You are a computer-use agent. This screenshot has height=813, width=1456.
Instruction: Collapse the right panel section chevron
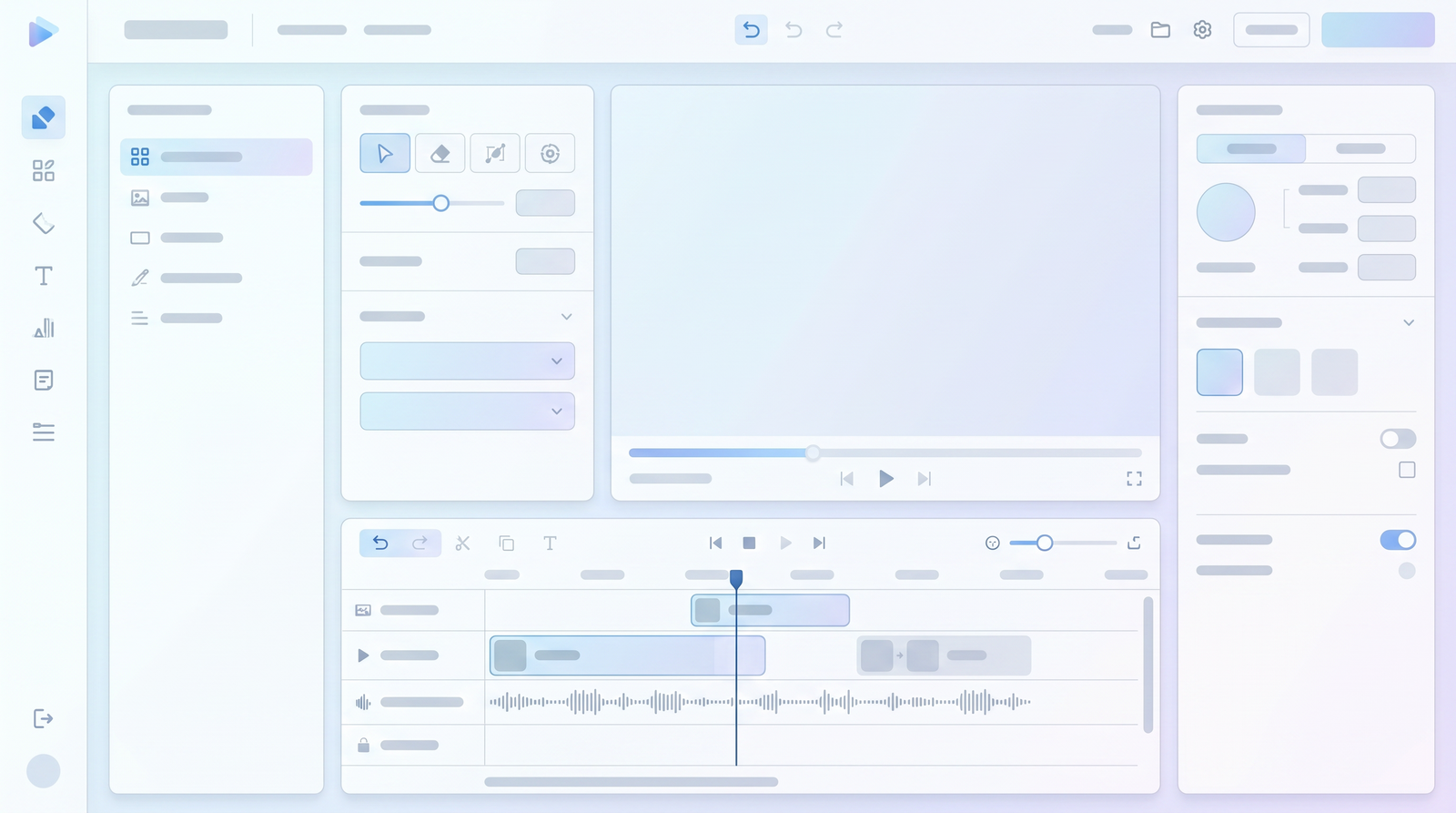1409,322
